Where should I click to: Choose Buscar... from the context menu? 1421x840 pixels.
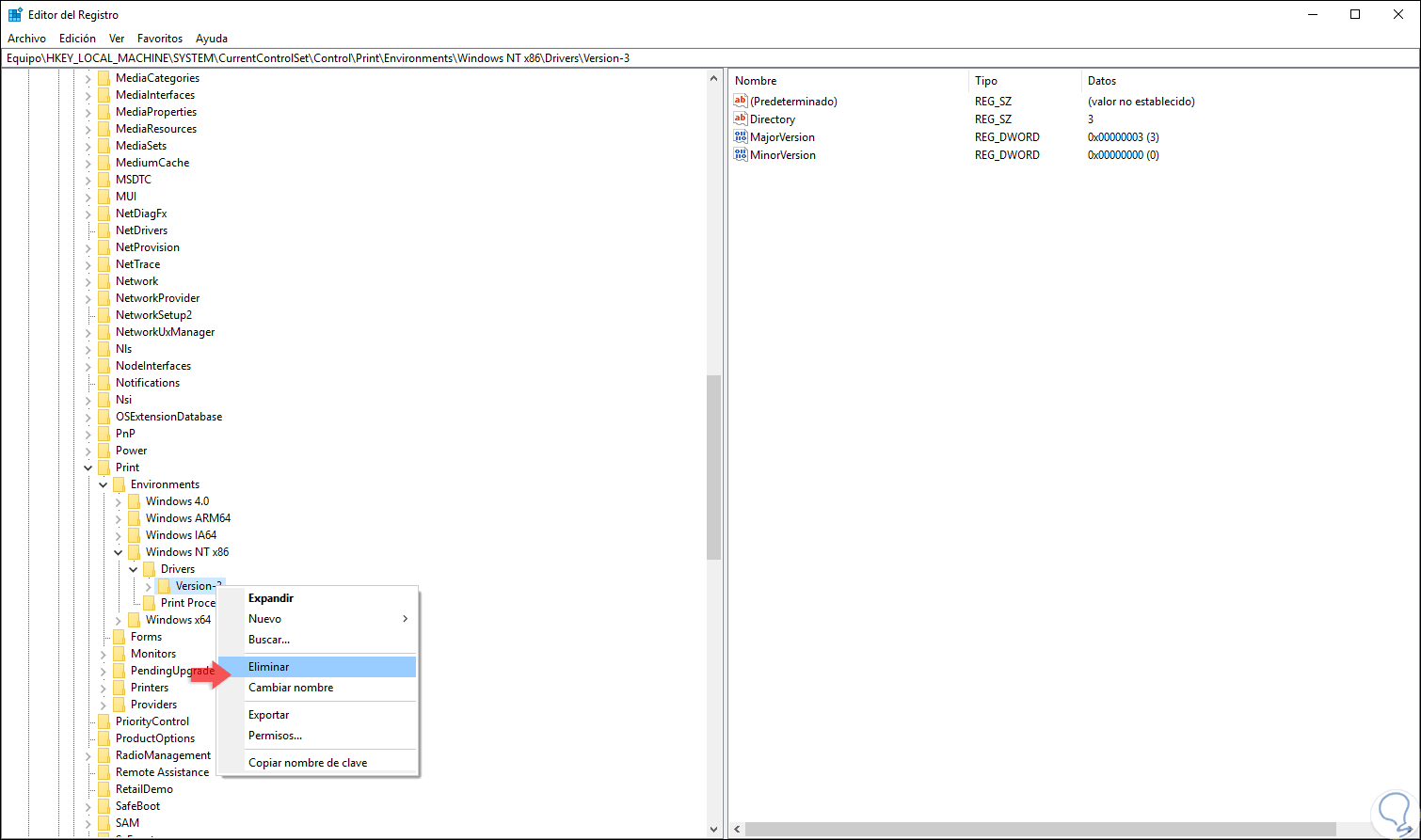click(x=317, y=640)
